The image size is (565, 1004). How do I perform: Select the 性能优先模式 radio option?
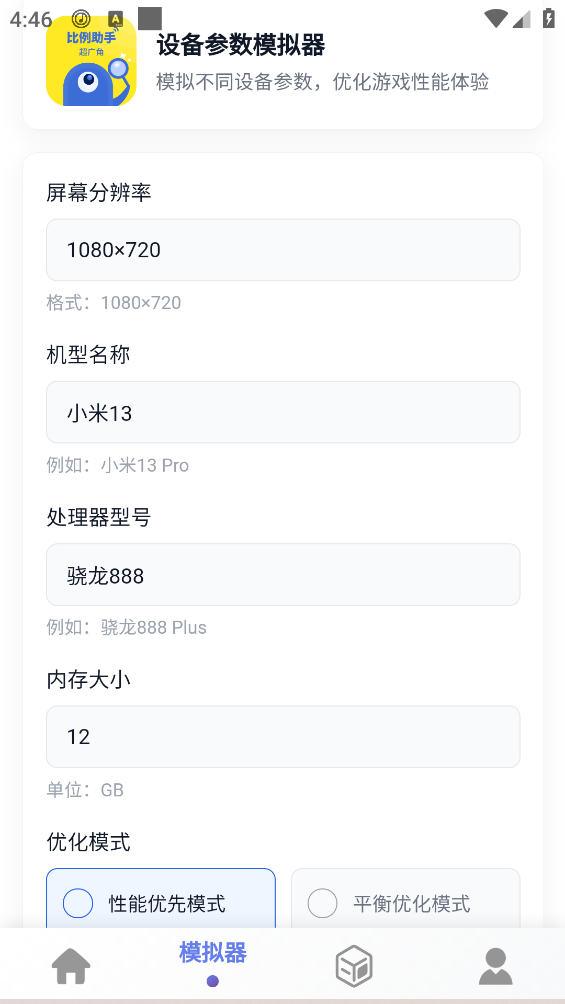click(x=161, y=898)
